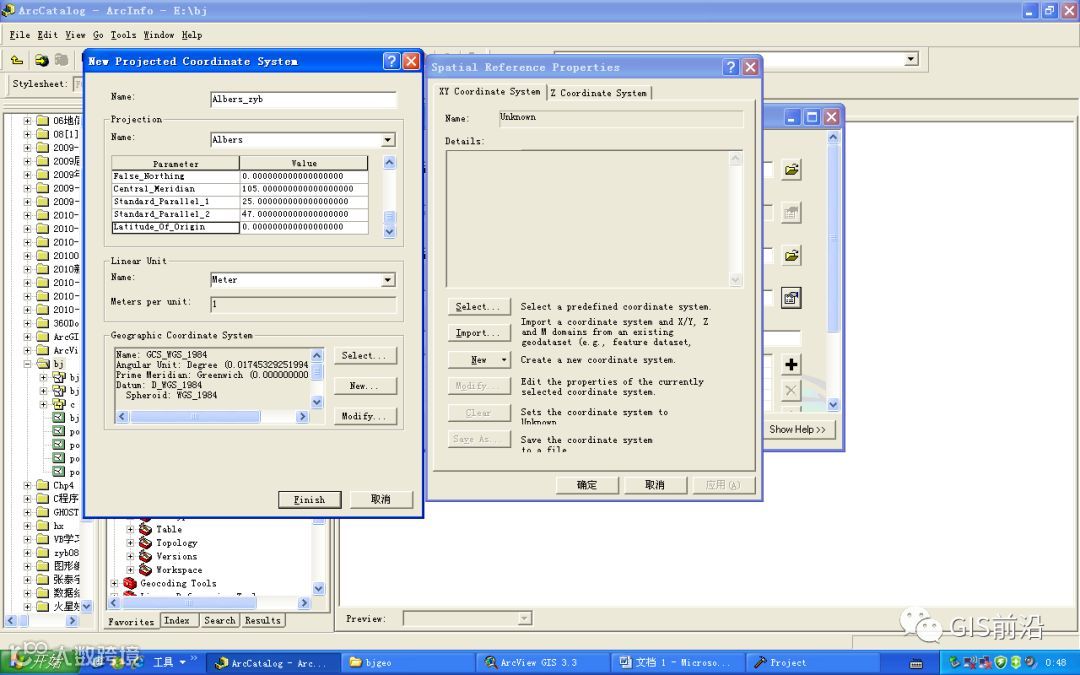Click Finish in New Projected Coordinate System
The width and height of the screenshot is (1080, 675).
(x=309, y=499)
